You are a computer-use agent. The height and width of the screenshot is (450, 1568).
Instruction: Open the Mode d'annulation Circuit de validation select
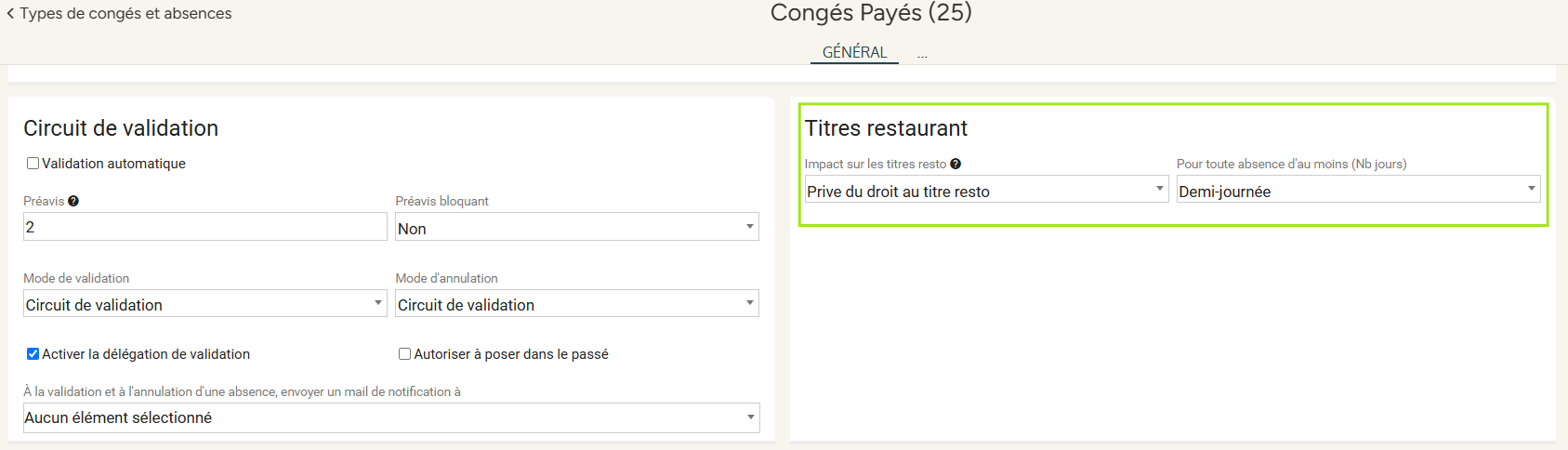(577, 303)
